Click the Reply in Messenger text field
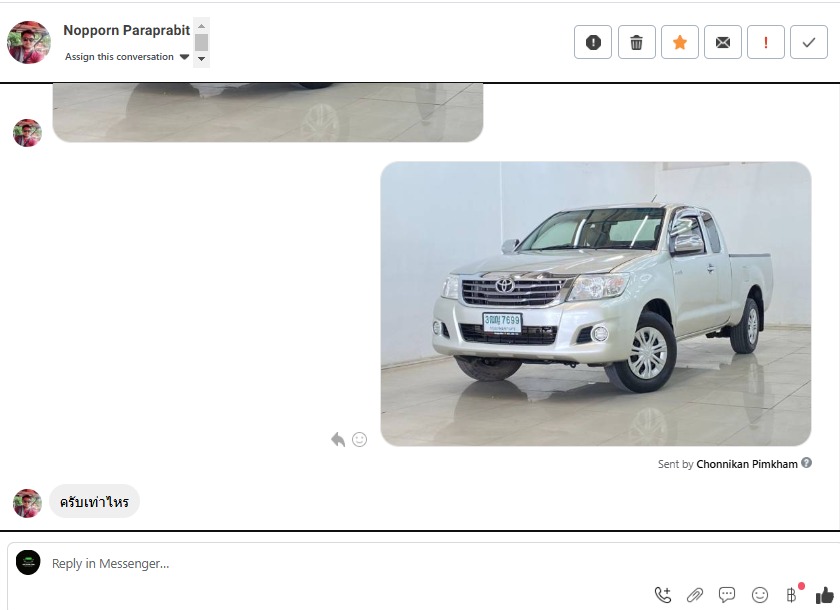The image size is (840, 610). (340, 563)
